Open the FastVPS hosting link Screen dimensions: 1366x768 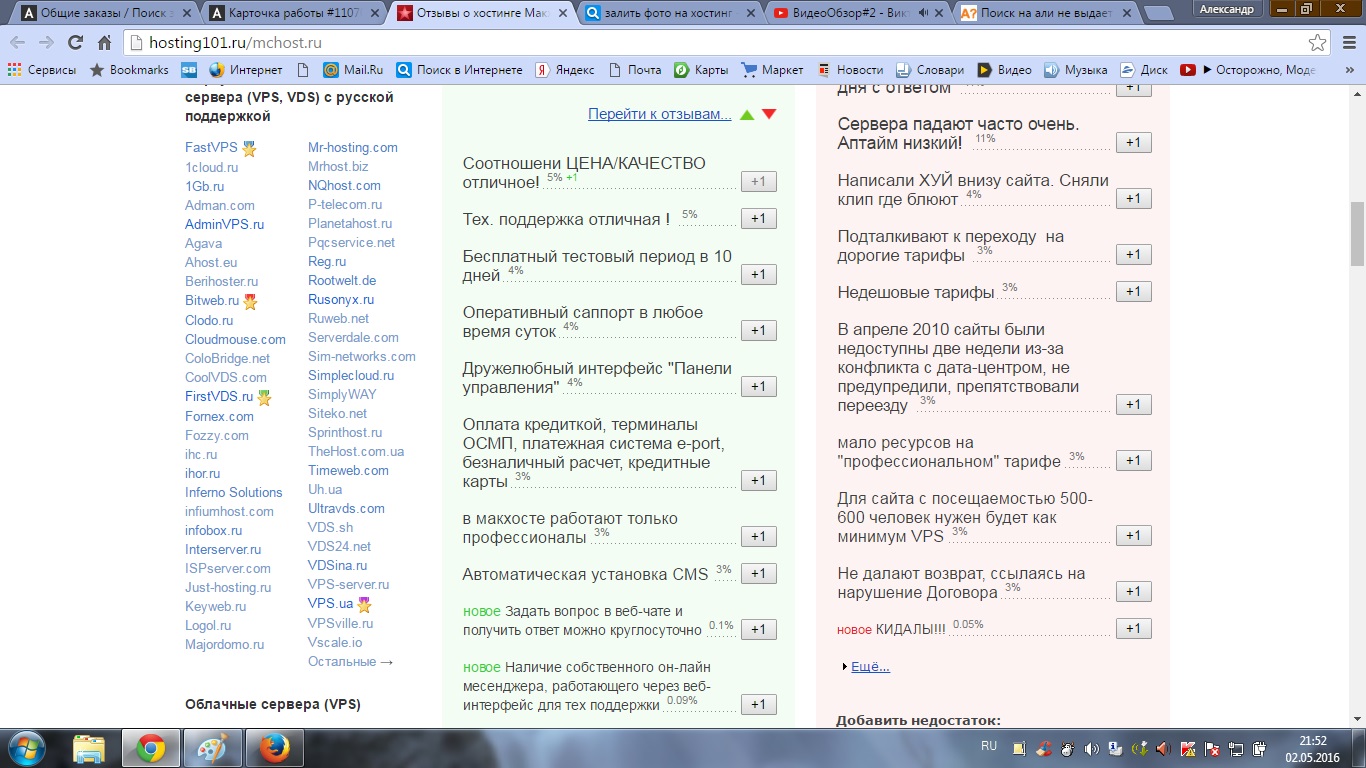pos(211,147)
